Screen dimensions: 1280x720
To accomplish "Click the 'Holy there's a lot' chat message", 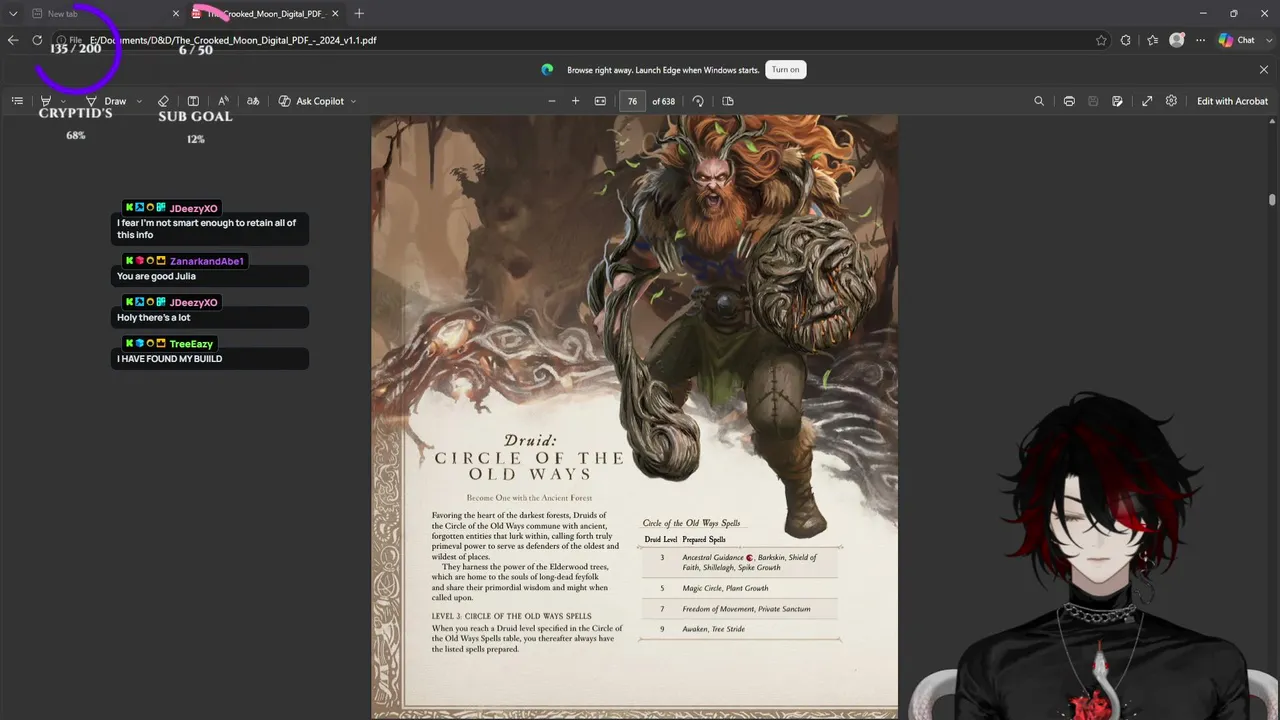I will (x=153, y=318).
